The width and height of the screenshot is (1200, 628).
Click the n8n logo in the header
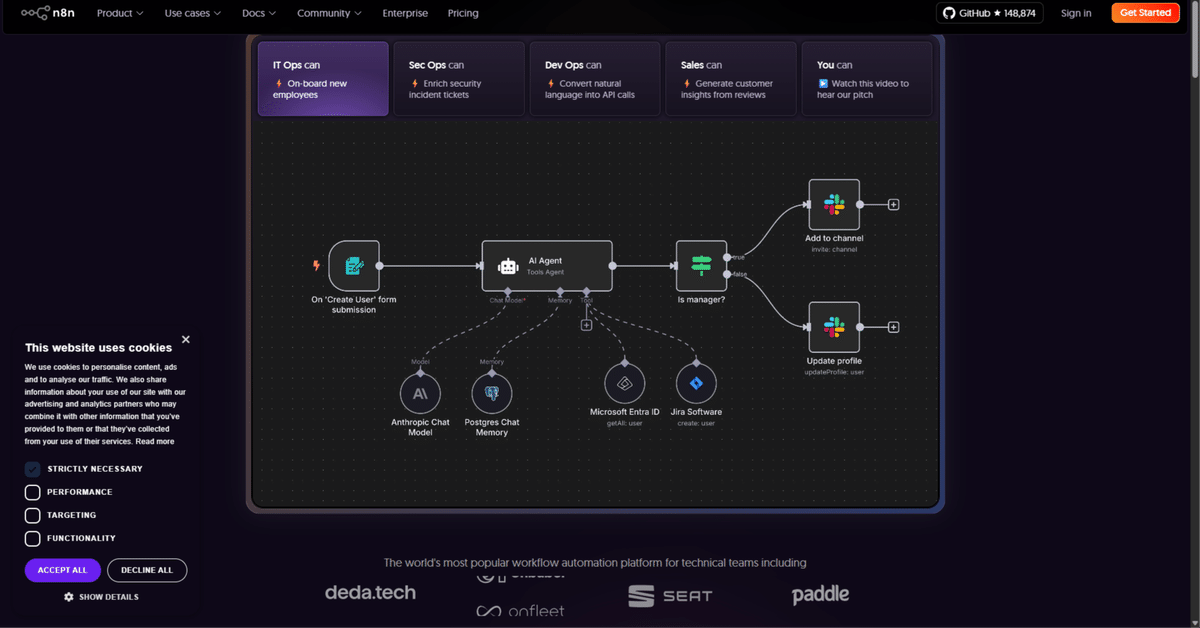[x=48, y=13]
